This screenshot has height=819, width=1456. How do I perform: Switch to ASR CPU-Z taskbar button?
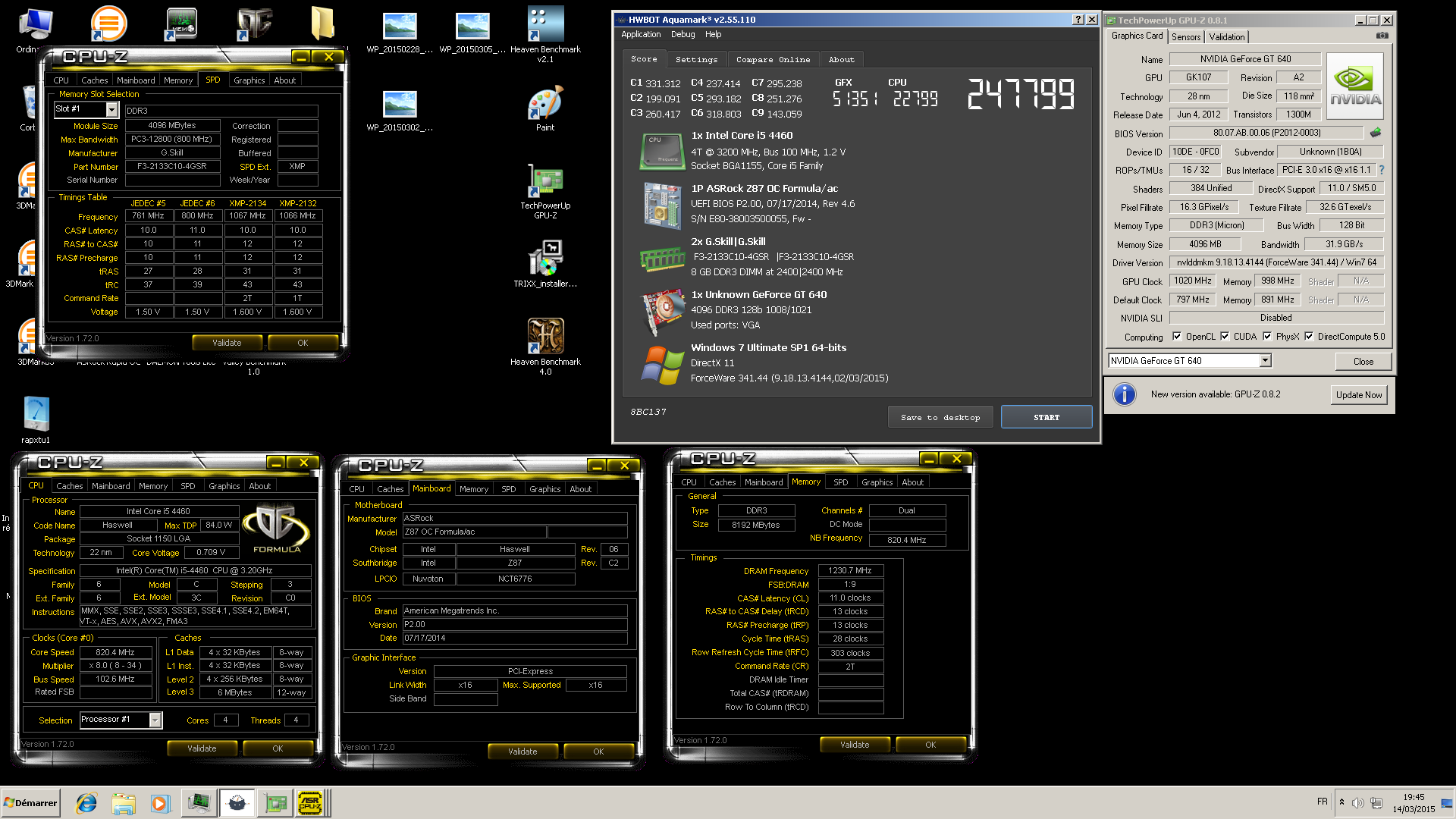[310, 803]
